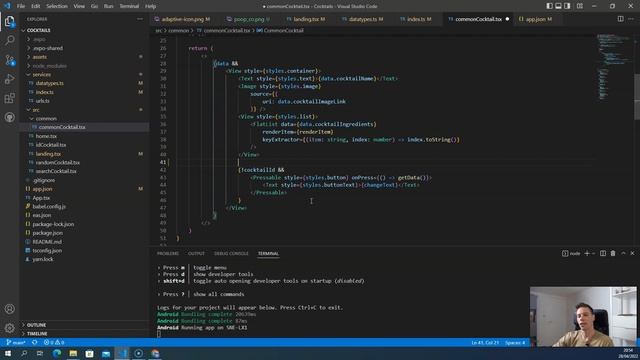This screenshot has height=360, width=640.
Task: Toggle primary sidebar visibility in title bar
Action: tap(549, 6)
